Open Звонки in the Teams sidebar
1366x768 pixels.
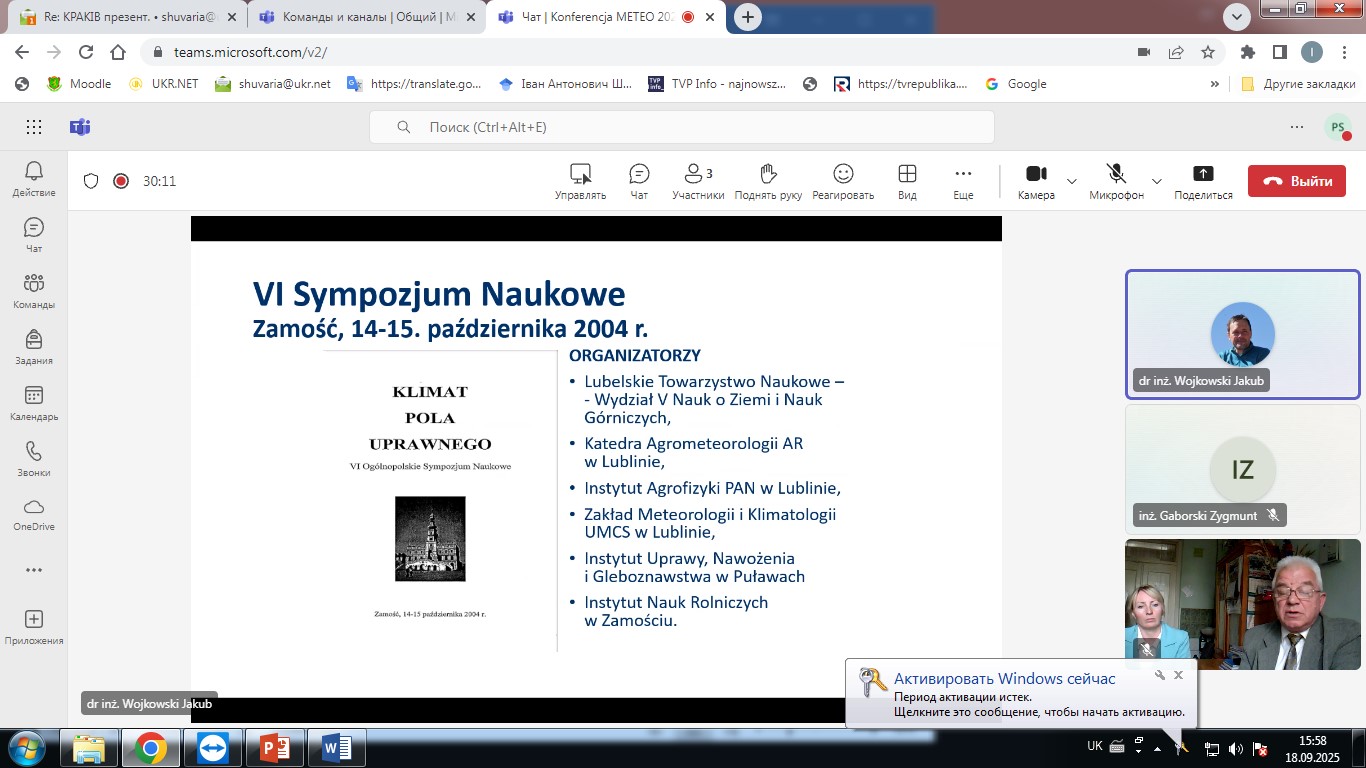pyautogui.click(x=34, y=459)
